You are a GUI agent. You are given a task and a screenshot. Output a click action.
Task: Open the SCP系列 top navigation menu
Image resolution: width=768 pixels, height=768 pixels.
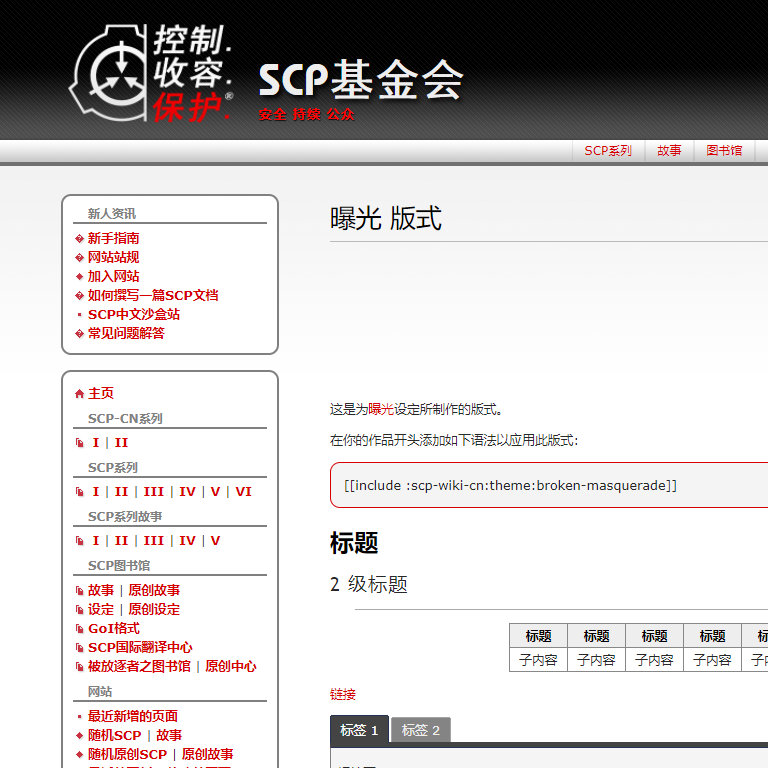(x=608, y=151)
